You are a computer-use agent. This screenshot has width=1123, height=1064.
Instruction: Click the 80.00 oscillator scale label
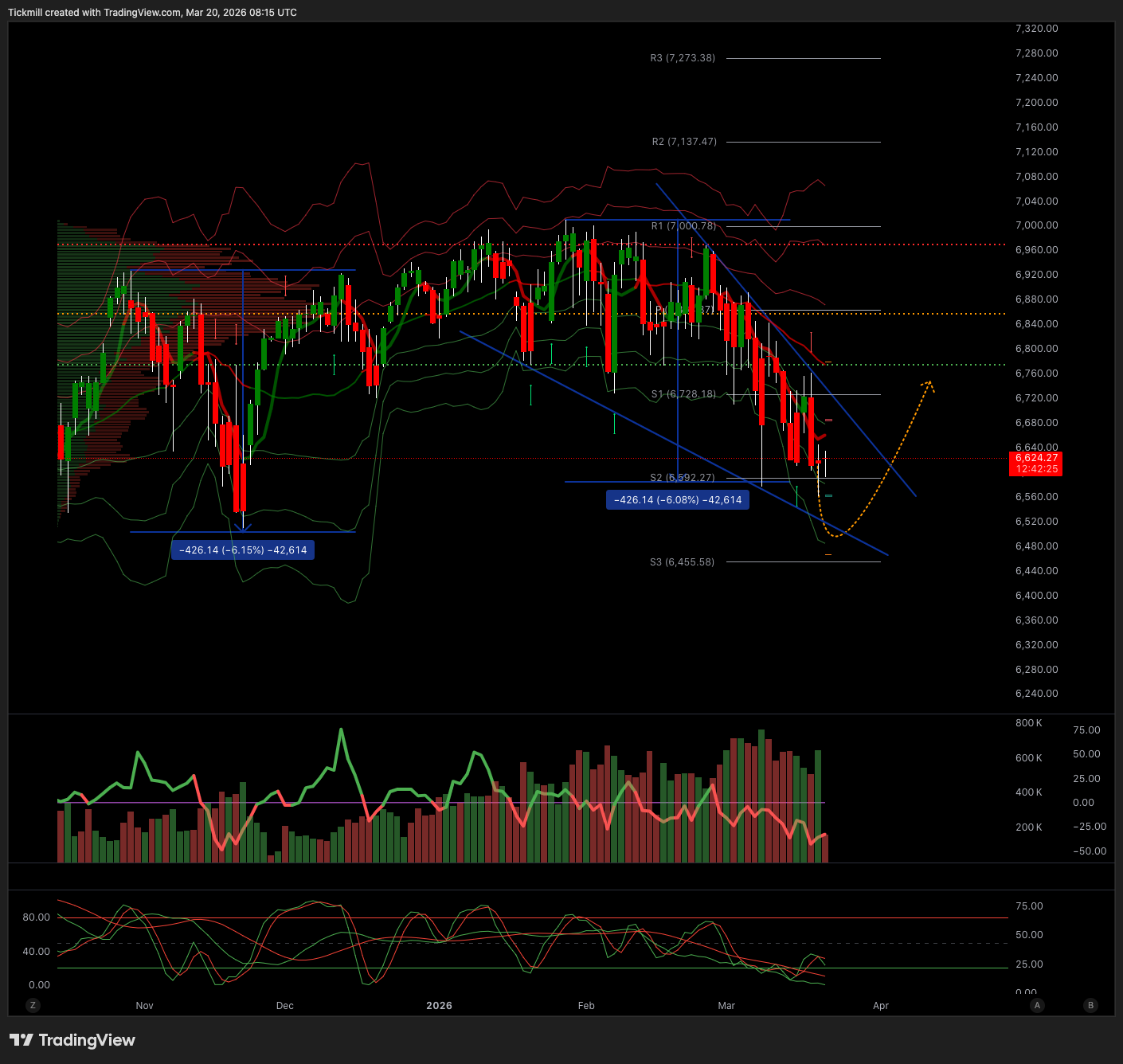(x=37, y=917)
